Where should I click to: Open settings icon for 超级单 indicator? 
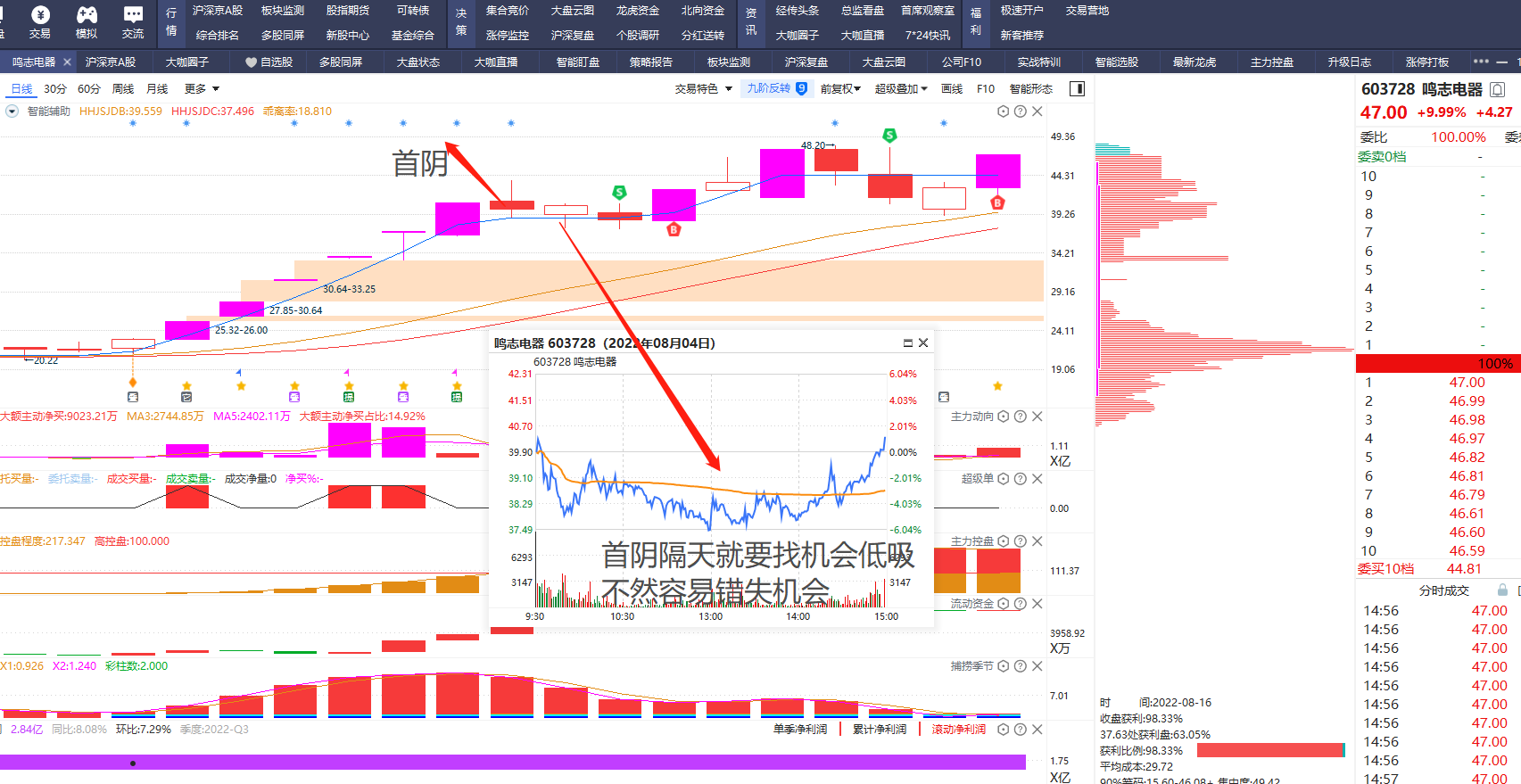[x=1004, y=479]
